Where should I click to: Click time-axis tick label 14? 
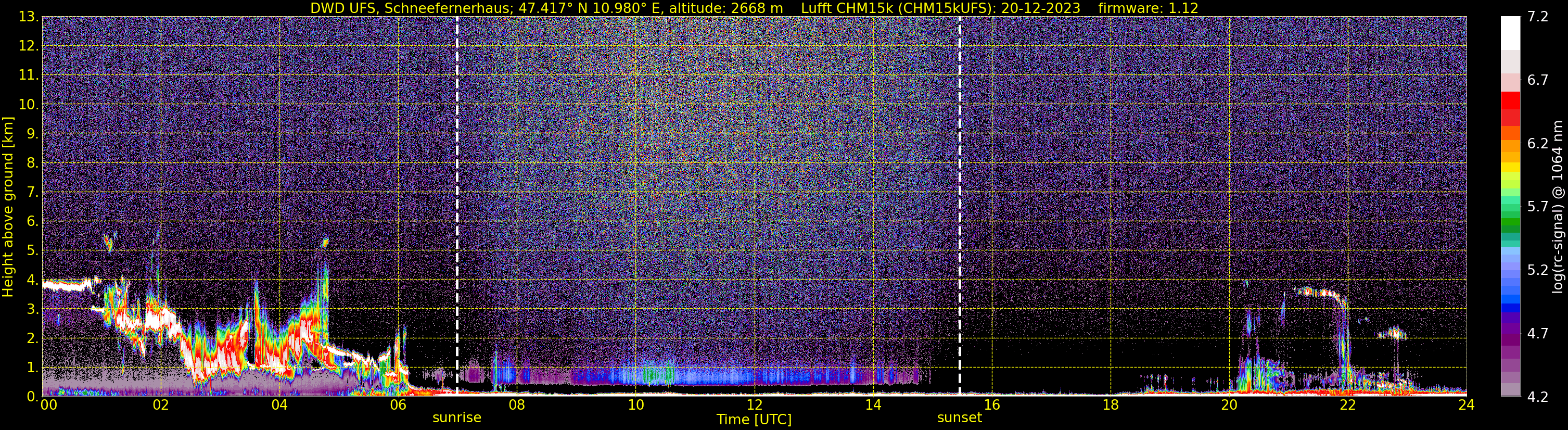(873, 406)
